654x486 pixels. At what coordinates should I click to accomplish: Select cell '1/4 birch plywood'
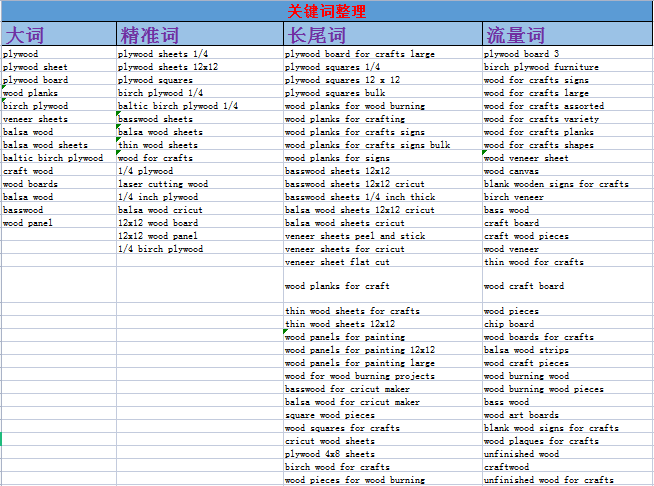click(200, 249)
